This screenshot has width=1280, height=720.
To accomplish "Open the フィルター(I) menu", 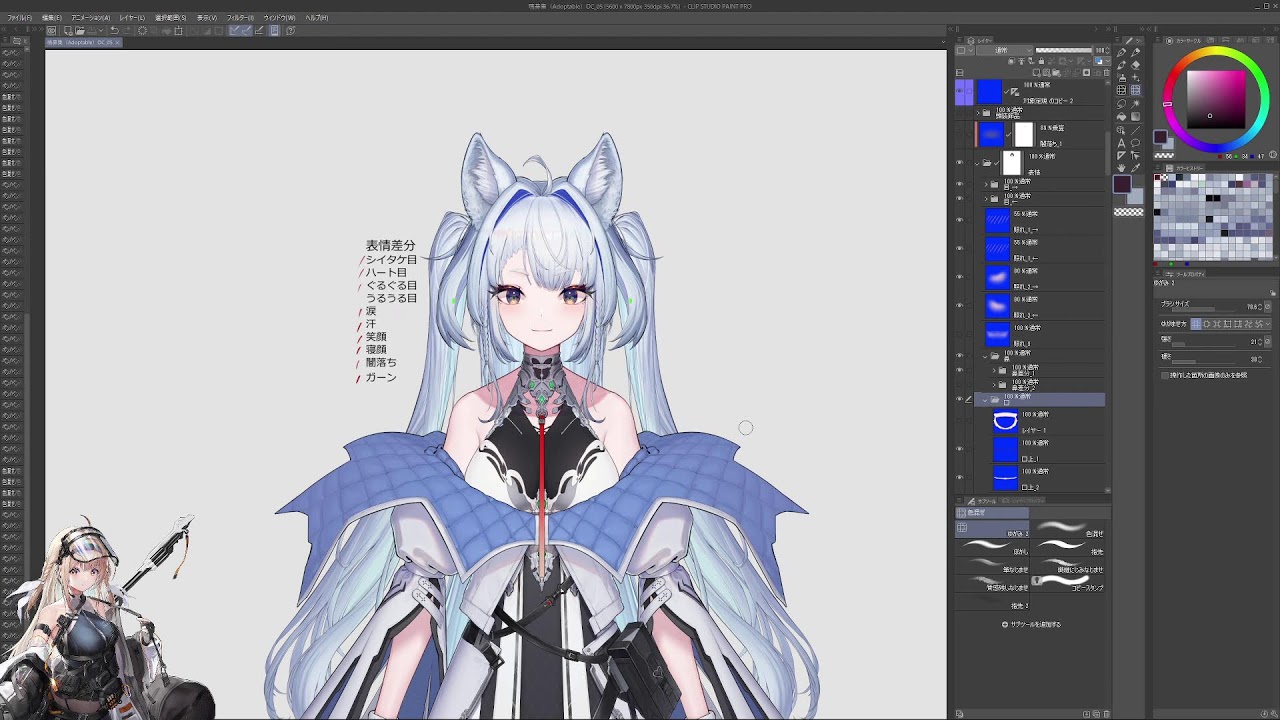I will click(x=240, y=18).
